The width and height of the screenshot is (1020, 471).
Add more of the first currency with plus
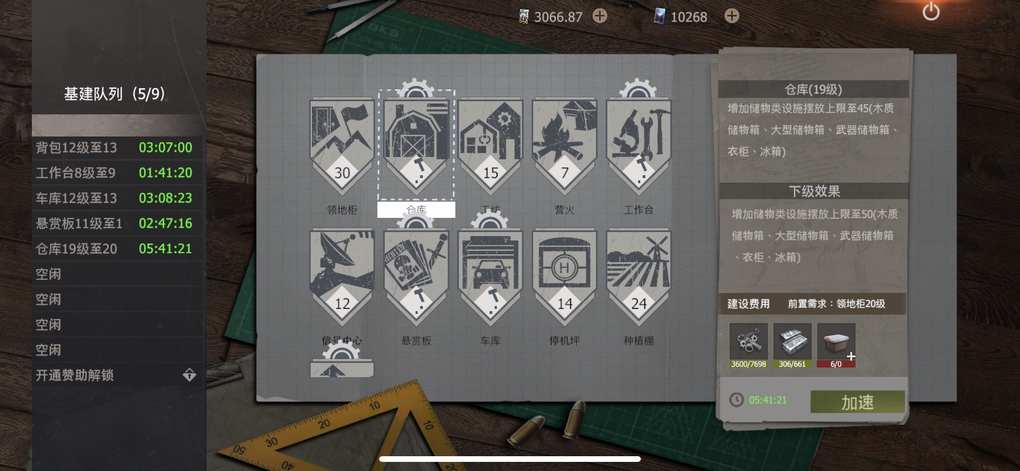(x=600, y=16)
